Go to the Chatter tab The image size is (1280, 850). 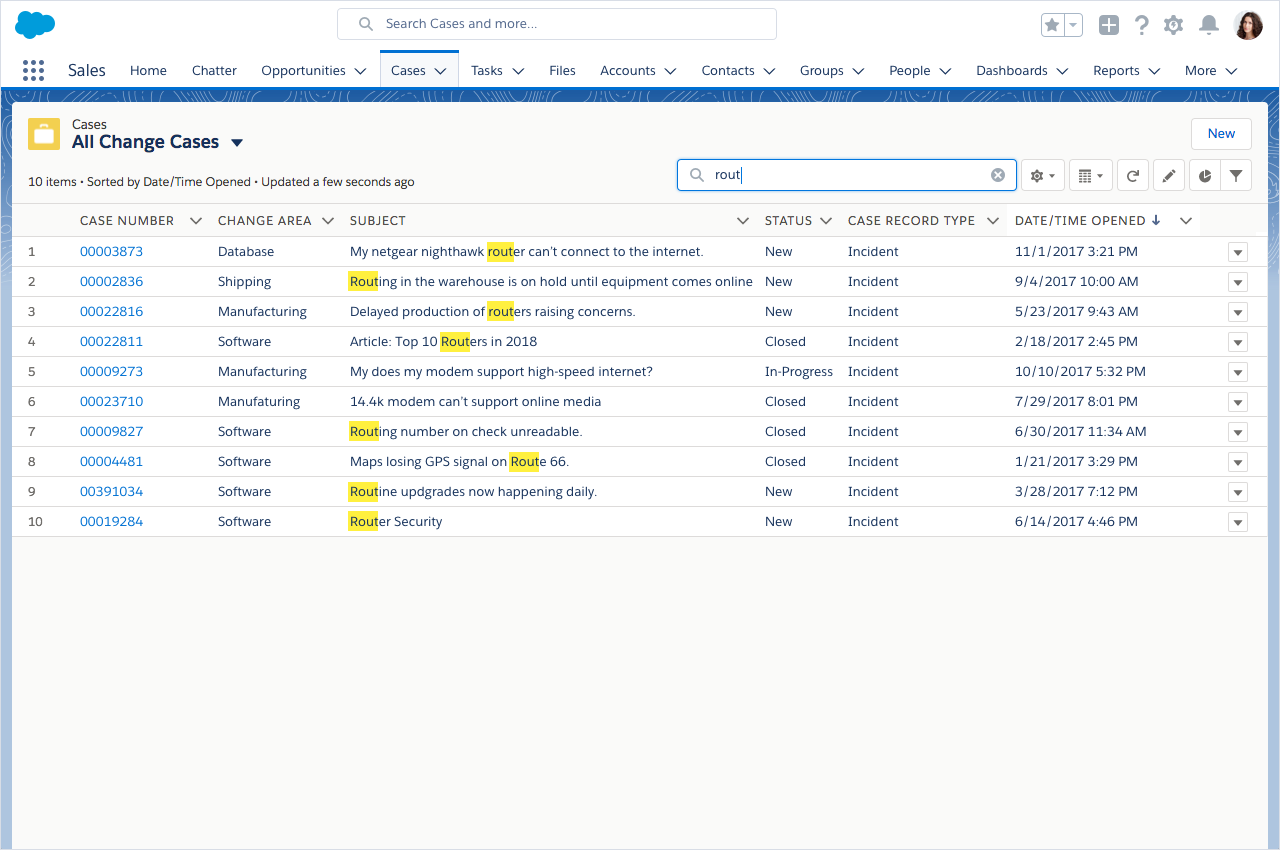point(214,70)
